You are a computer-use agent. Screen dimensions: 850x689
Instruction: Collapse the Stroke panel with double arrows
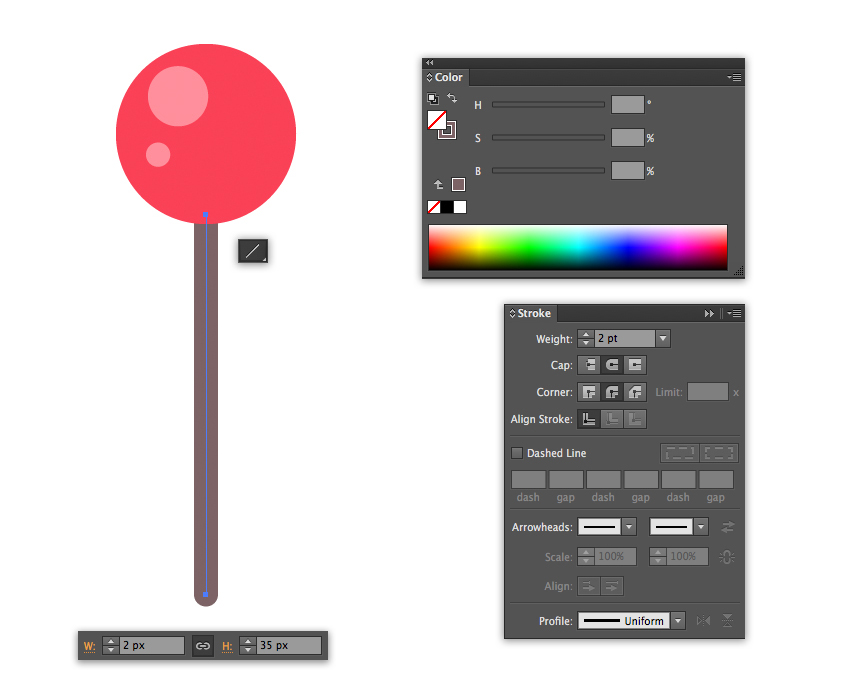coord(709,313)
